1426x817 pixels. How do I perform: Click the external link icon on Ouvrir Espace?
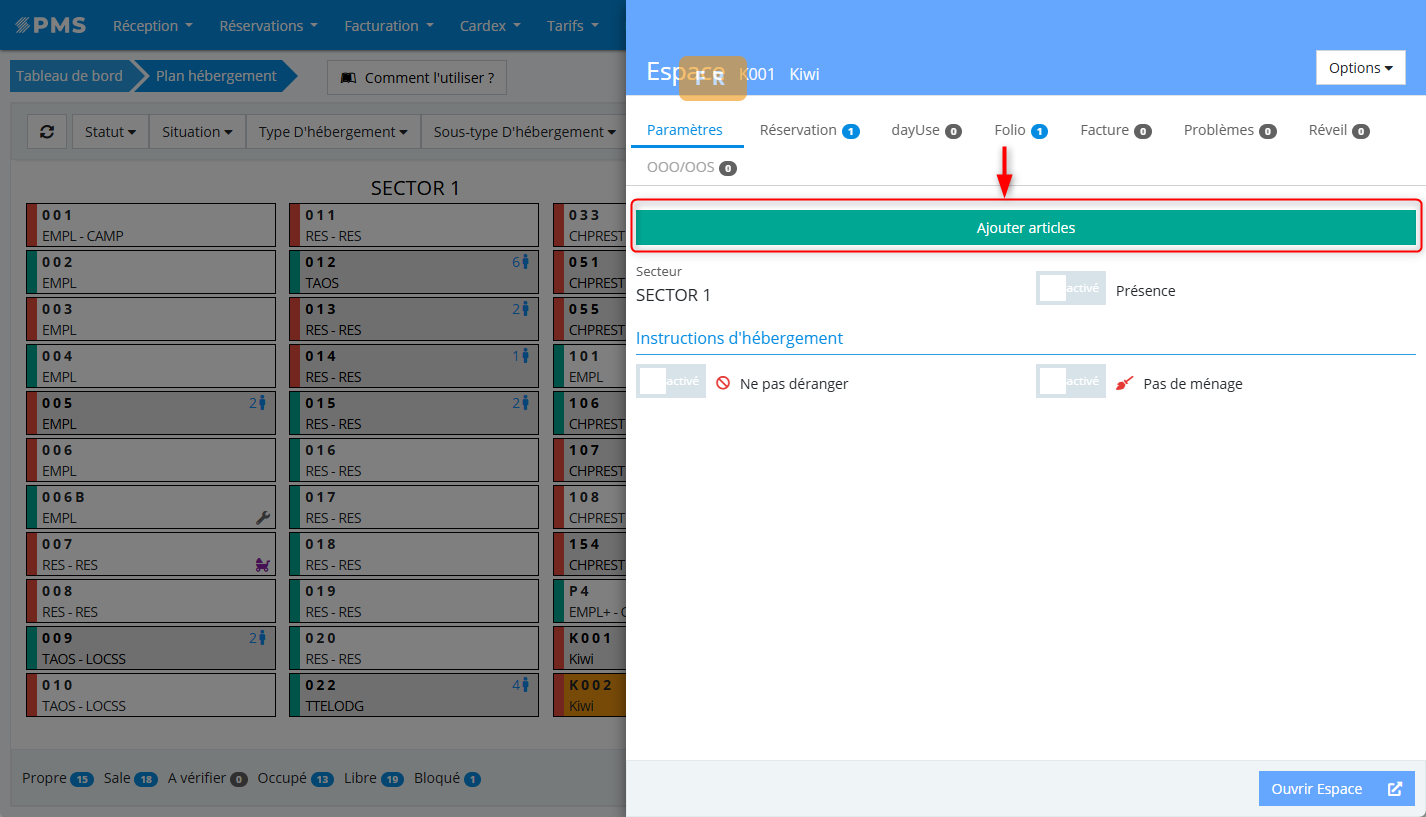click(x=1395, y=789)
